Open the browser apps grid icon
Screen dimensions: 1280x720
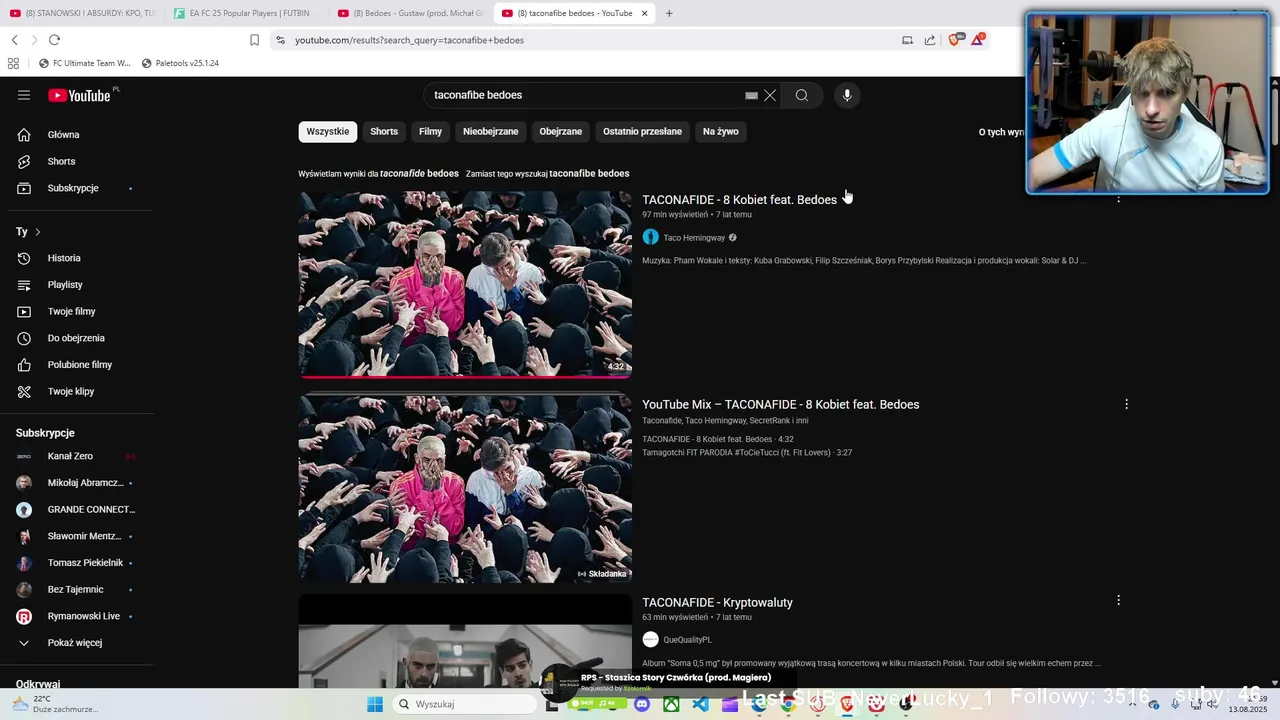point(13,63)
